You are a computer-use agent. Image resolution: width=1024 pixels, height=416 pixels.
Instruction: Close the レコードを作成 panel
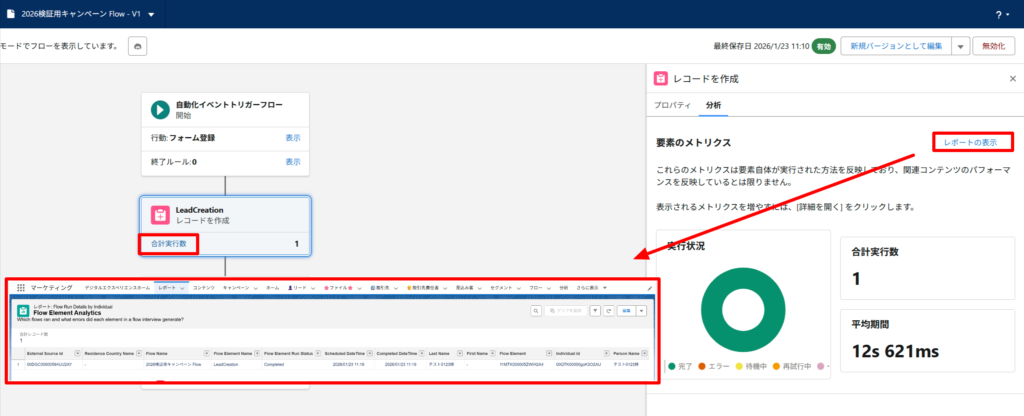tap(1012, 78)
